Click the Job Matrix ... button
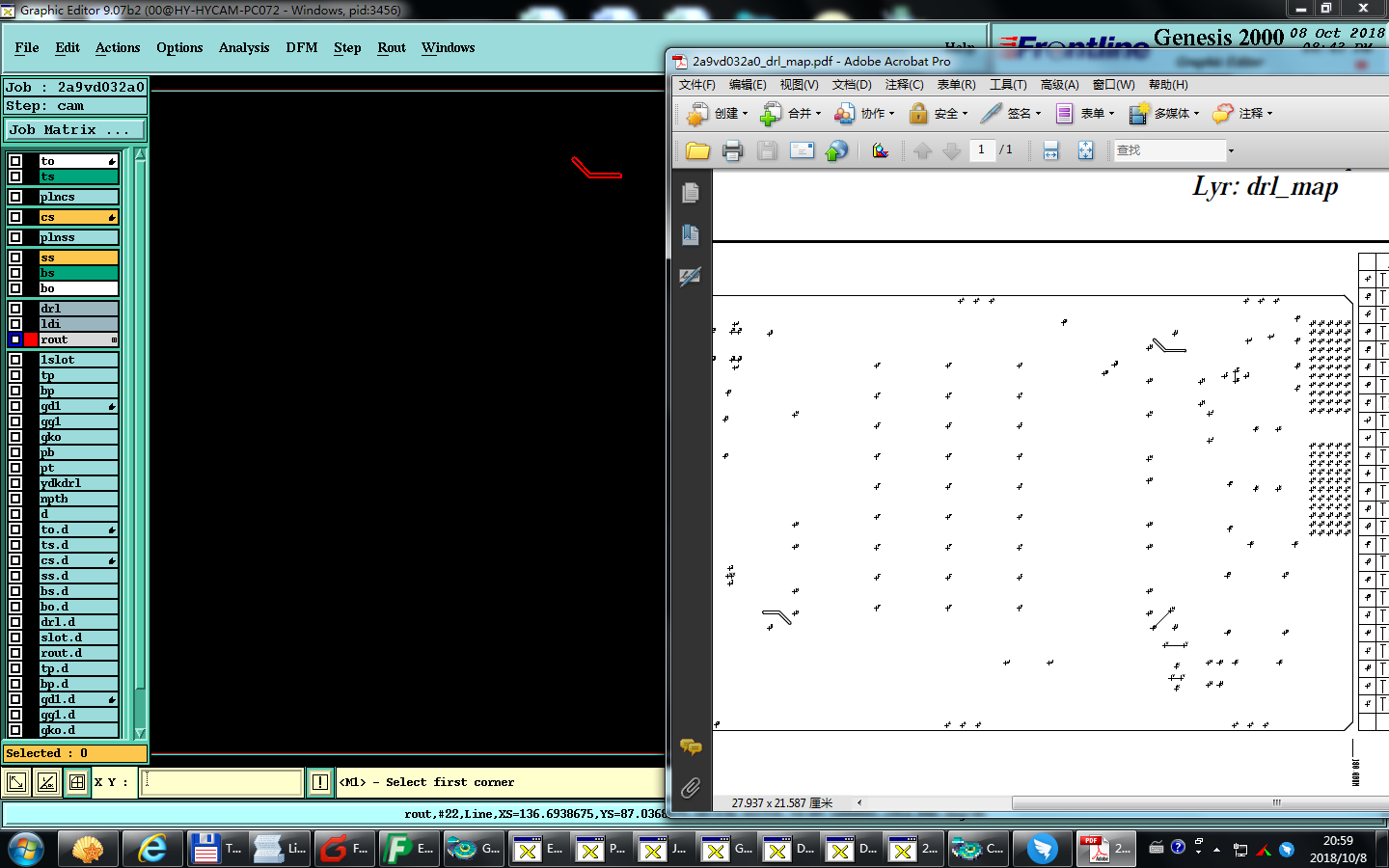The width and height of the screenshot is (1389, 868). tap(75, 129)
